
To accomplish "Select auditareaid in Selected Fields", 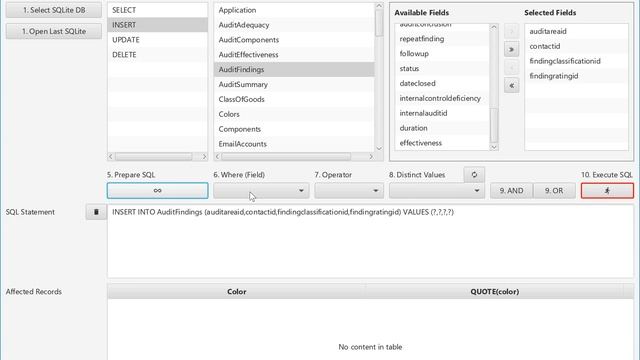I will click(576, 31).
